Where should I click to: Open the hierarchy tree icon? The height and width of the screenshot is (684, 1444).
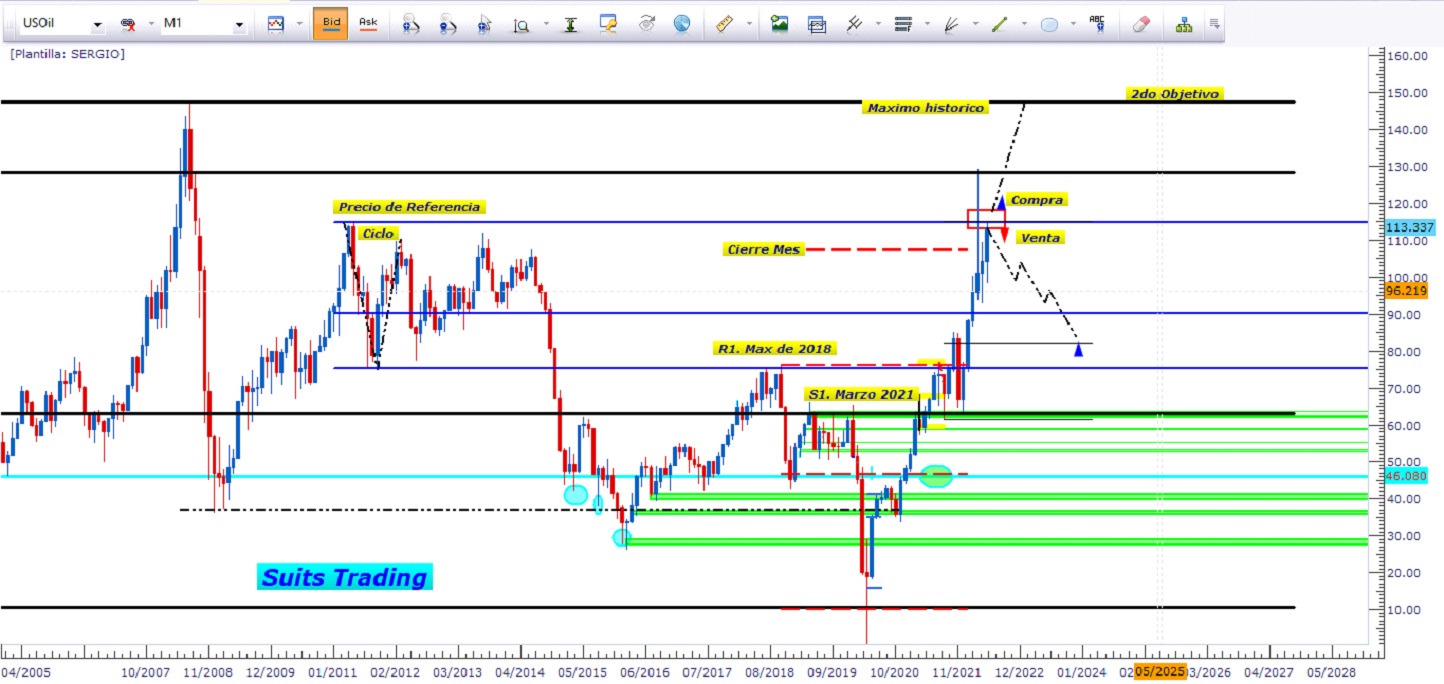coord(1184,24)
